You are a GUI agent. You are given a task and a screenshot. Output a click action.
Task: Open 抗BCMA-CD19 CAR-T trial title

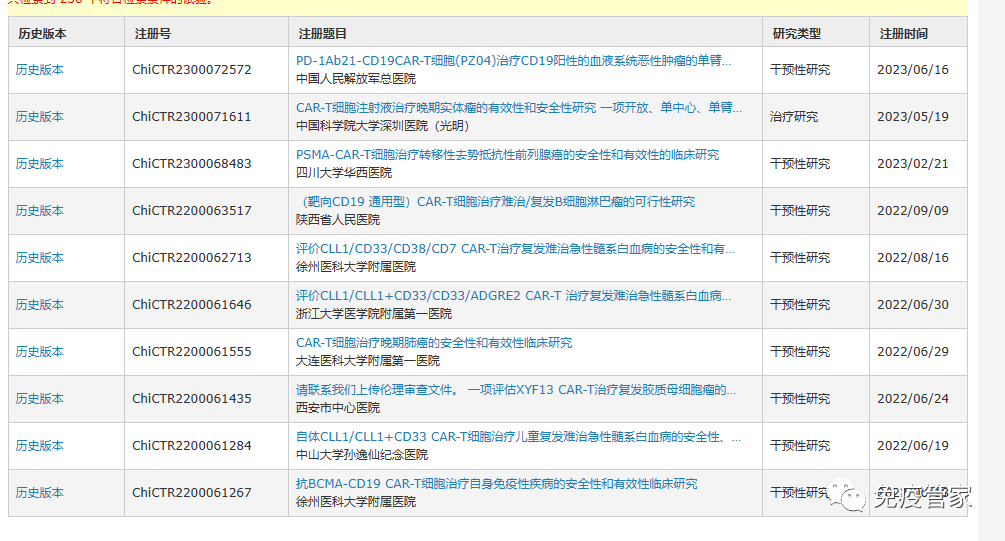click(x=497, y=484)
